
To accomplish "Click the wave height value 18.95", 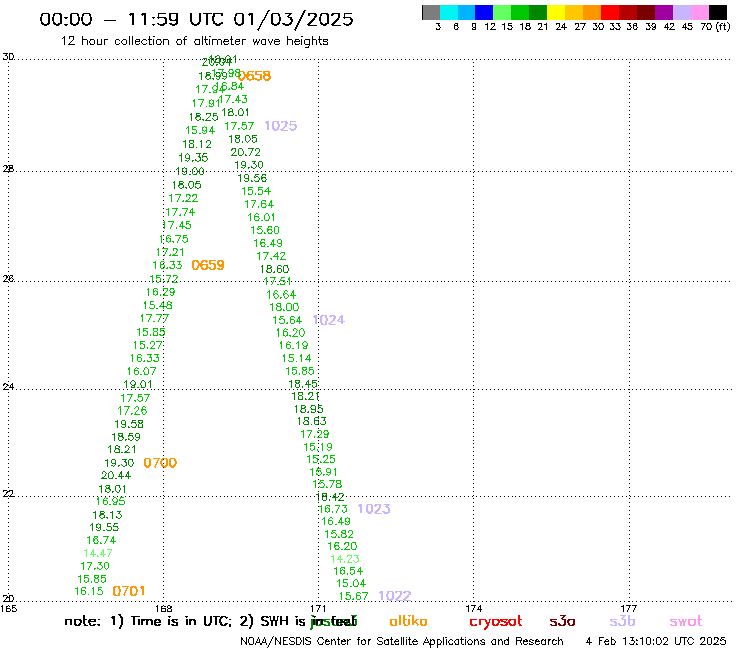I will (x=309, y=409).
